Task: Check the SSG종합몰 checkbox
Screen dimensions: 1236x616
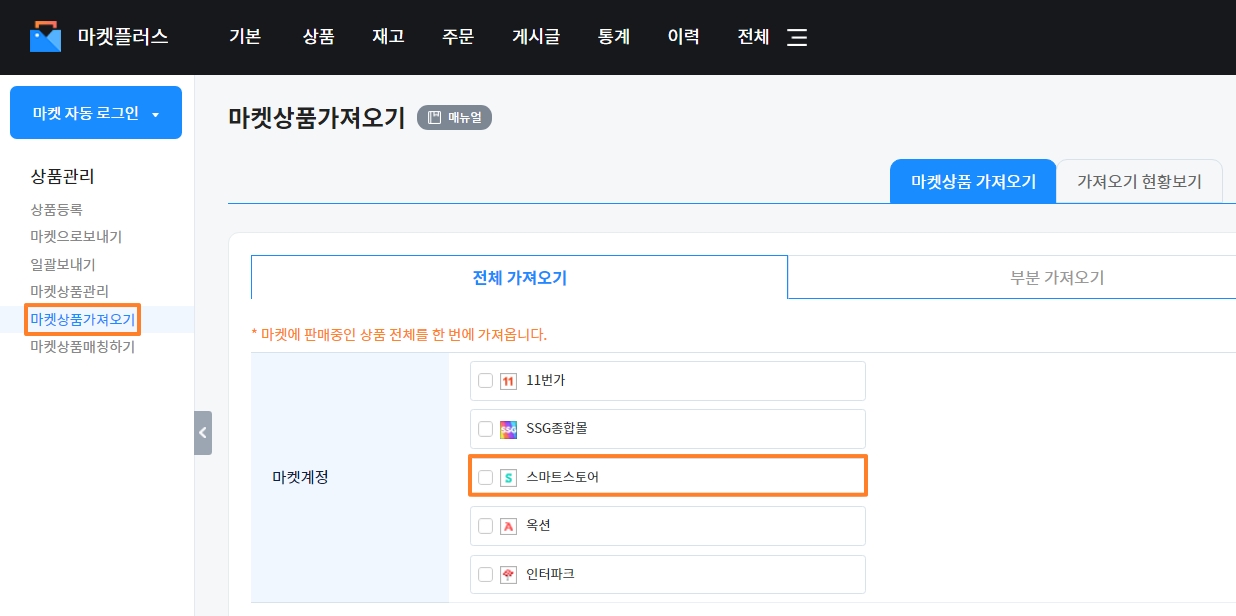Action: point(485,429)
